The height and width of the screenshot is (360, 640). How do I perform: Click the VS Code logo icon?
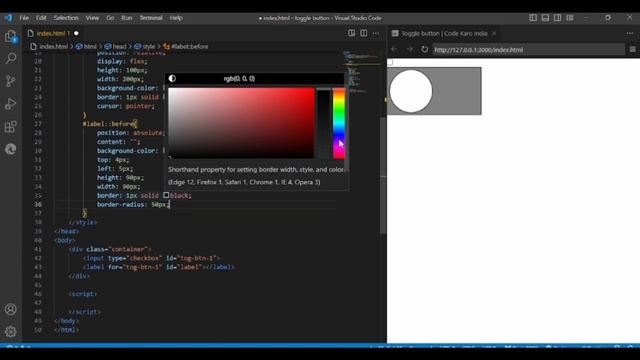8,18
